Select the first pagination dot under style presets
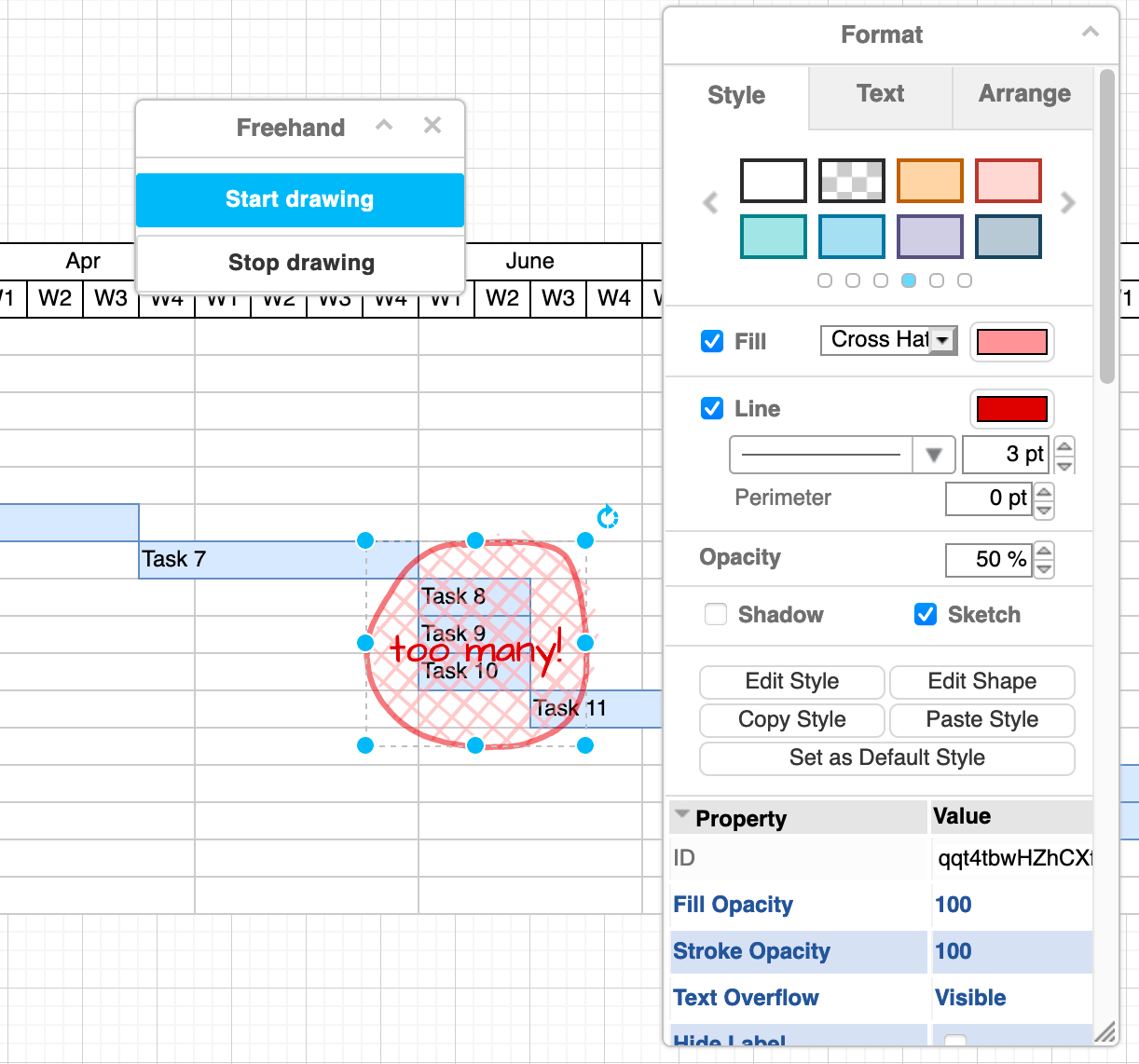This screenshot has height=1064, width=1139. pos(824,280)
